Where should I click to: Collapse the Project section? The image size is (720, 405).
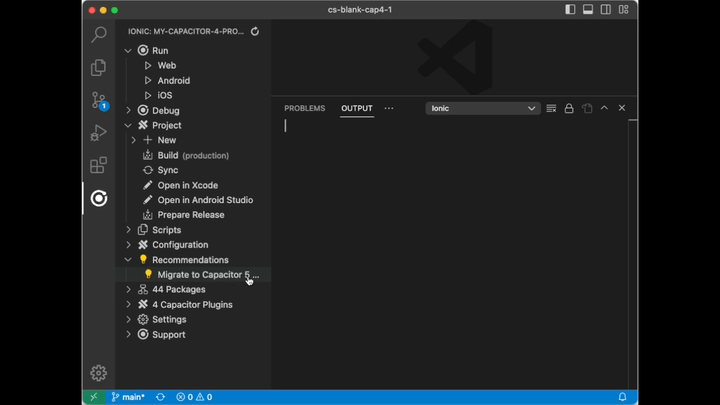pyautogui.click(x=128, y=125)
